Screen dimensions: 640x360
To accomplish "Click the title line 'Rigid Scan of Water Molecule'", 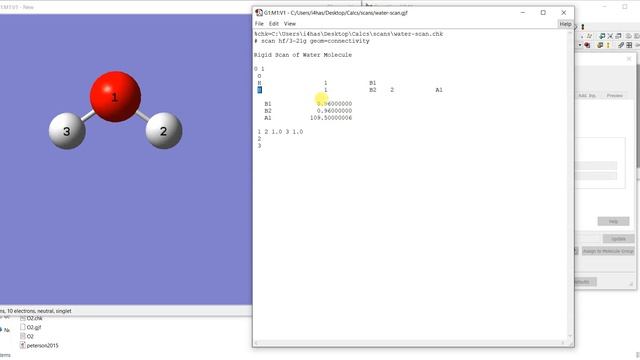I will (302, 55).
